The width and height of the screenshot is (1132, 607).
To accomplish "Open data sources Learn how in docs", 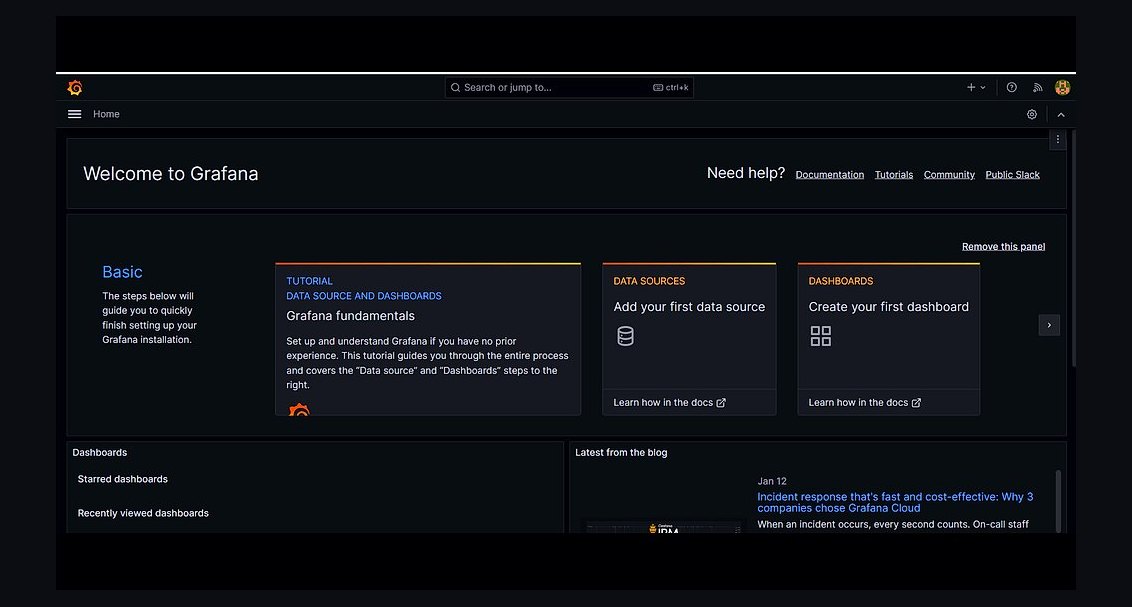I will coord(669,403).
